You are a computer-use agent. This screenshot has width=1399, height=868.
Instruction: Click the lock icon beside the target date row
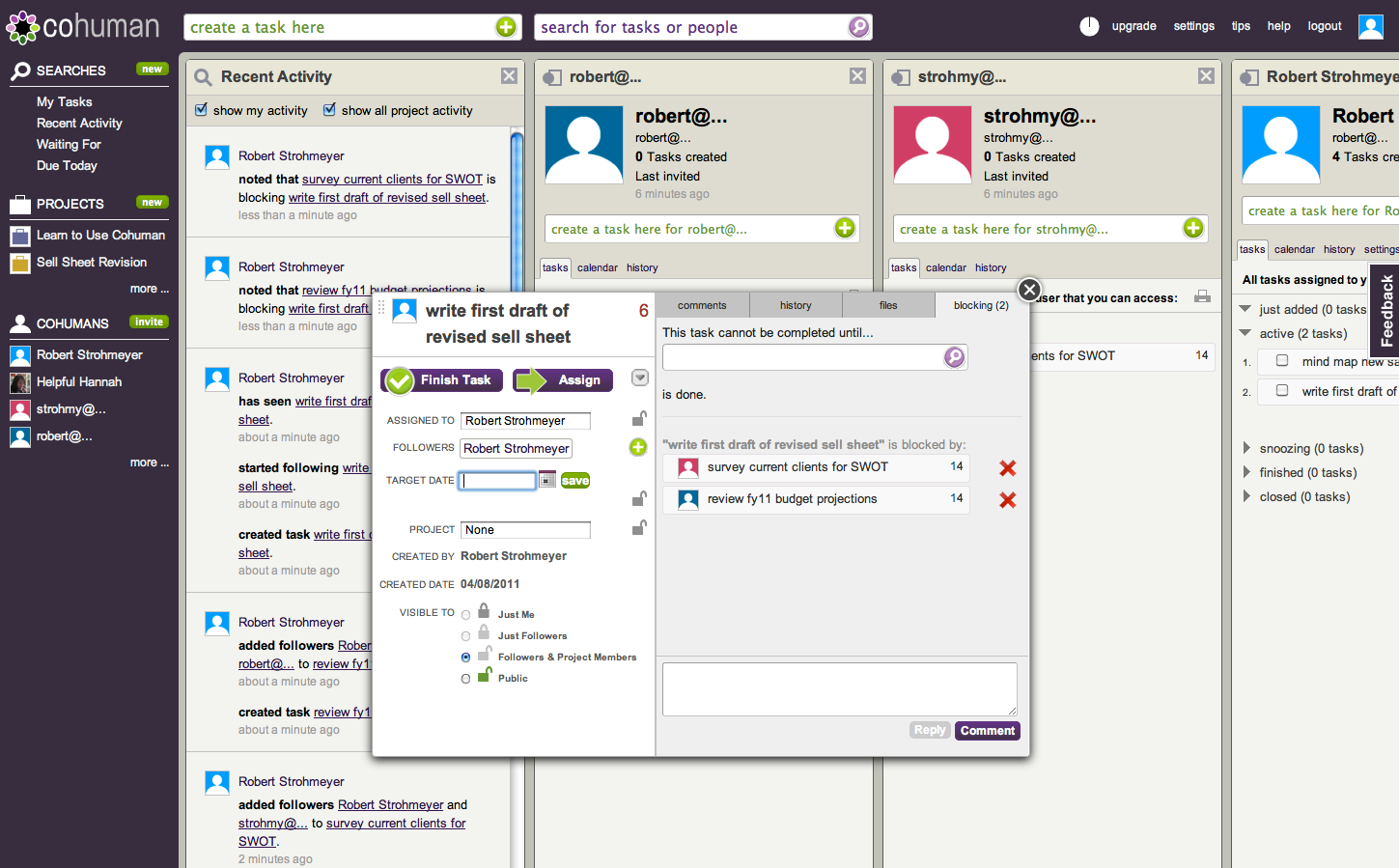(638, 498)
